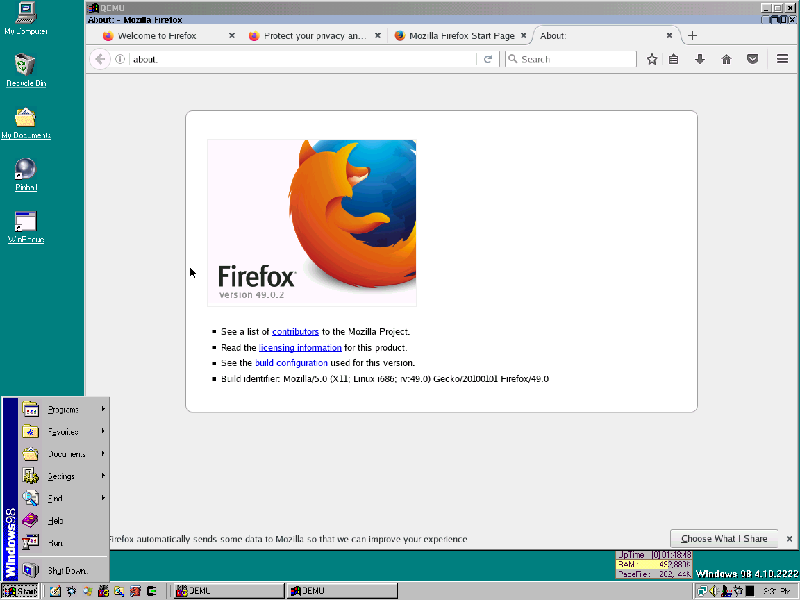Click the first quick launch icon beside Start
This screenshot has height=600, width=800.
point(55,591)
